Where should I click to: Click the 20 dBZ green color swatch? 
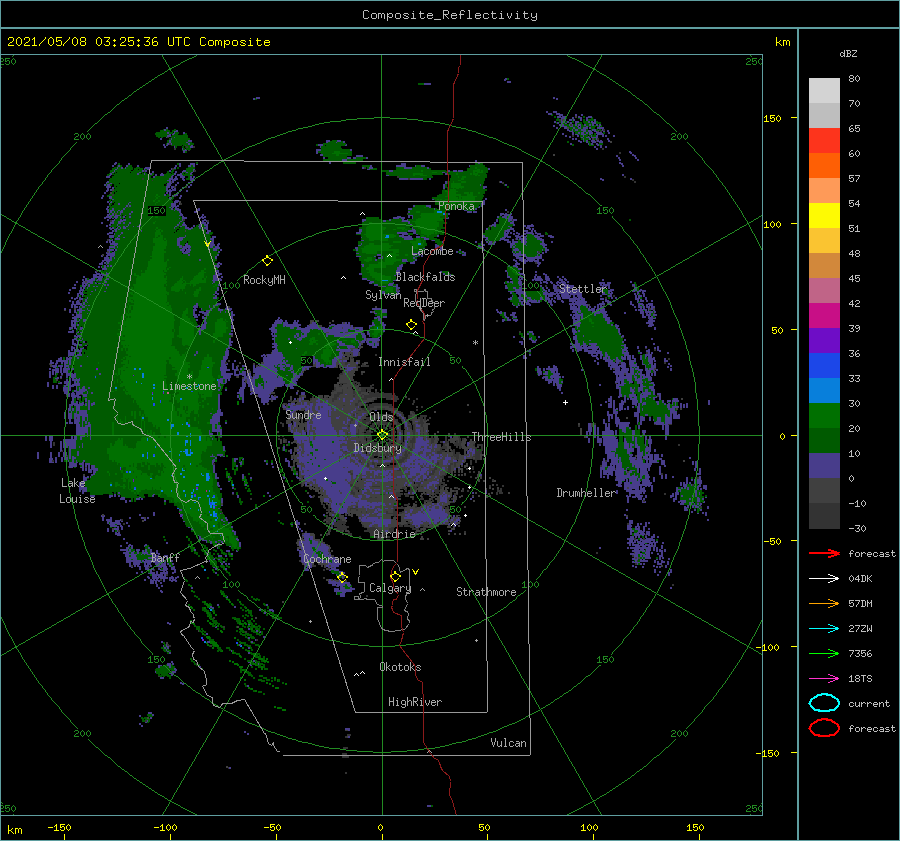pyautogui.click(x=824, y=415)
